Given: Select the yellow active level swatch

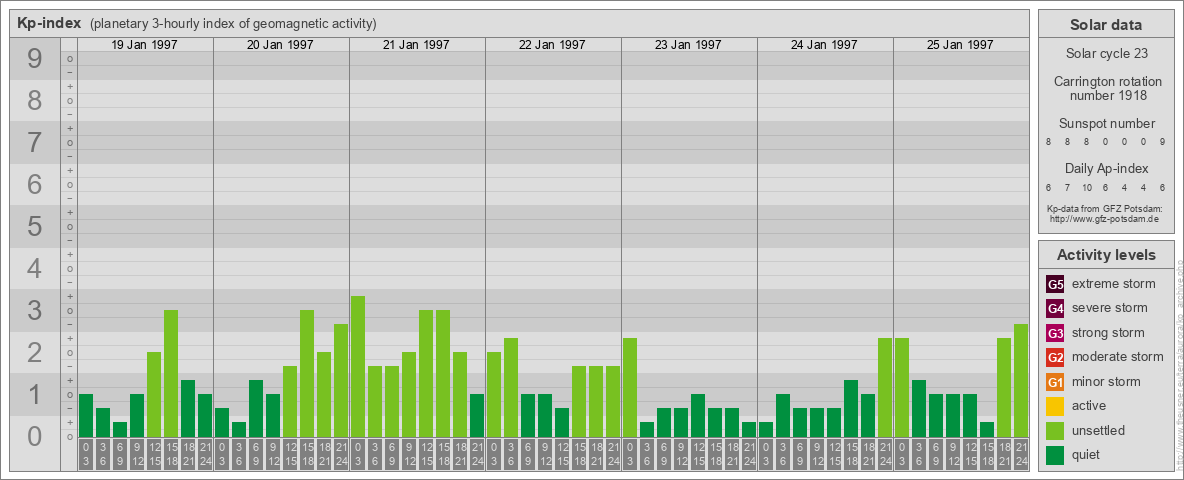Looking at the screenshot, I should [x=1056, y=406].
